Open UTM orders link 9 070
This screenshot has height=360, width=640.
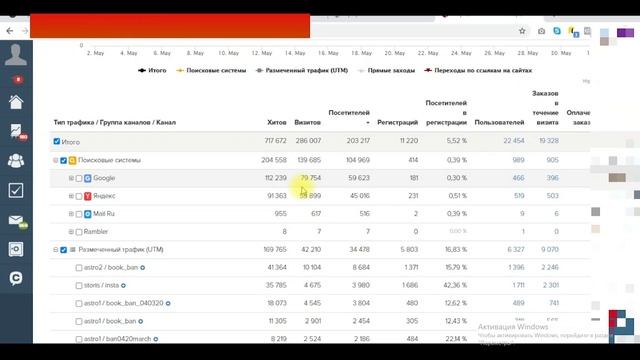pos(549,249)
